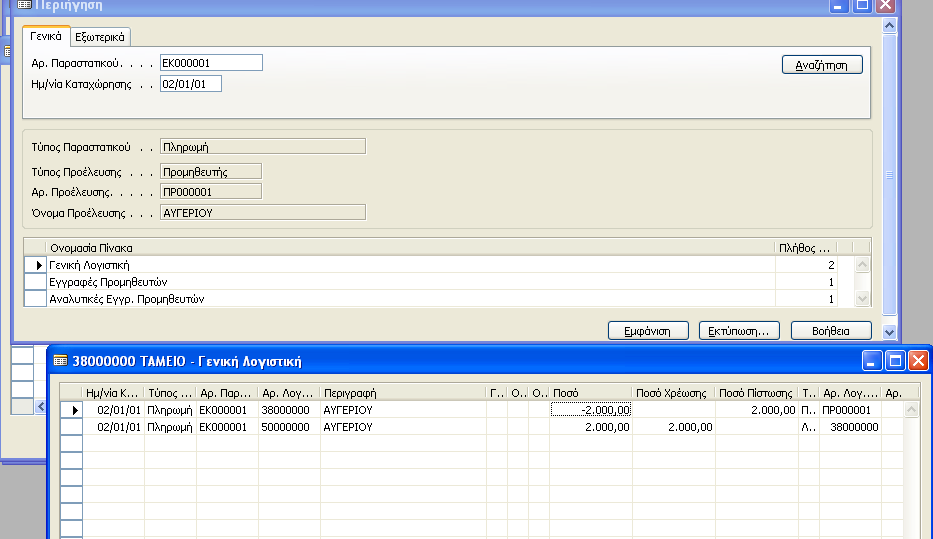The image size is (933, 539).
Task: Click the Τύπος column header in ledger
Action: tap(170, 393)
